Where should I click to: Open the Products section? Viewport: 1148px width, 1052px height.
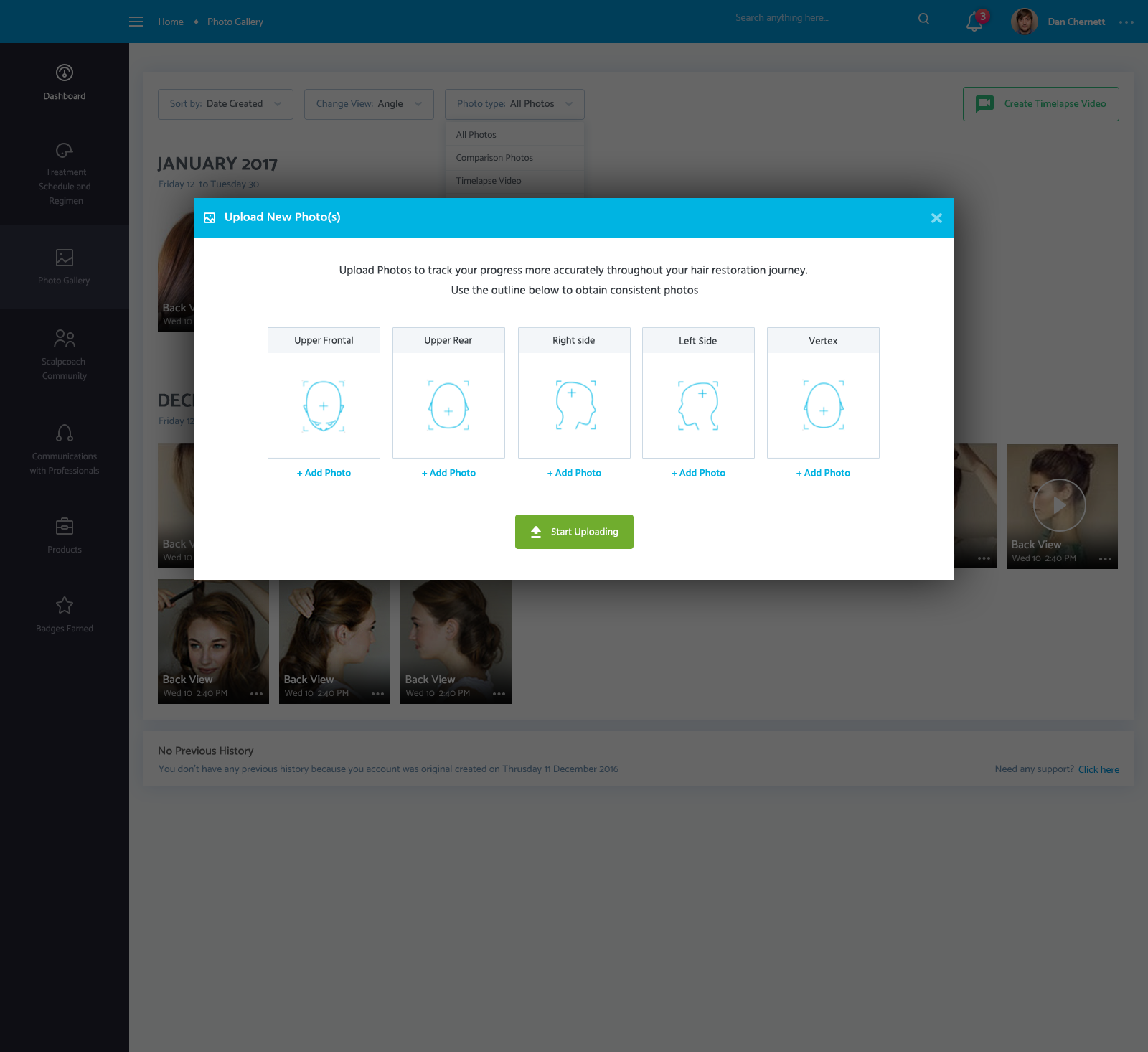[65, 535]
